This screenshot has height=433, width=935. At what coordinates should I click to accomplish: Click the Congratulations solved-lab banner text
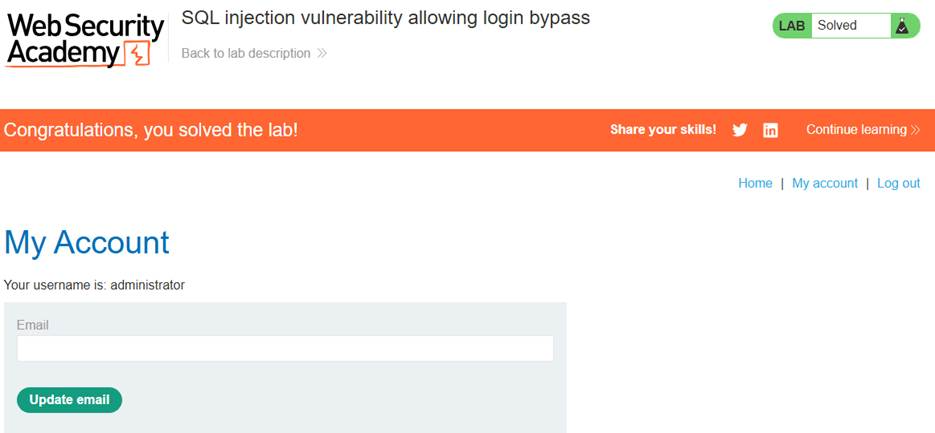click(151, 130)
